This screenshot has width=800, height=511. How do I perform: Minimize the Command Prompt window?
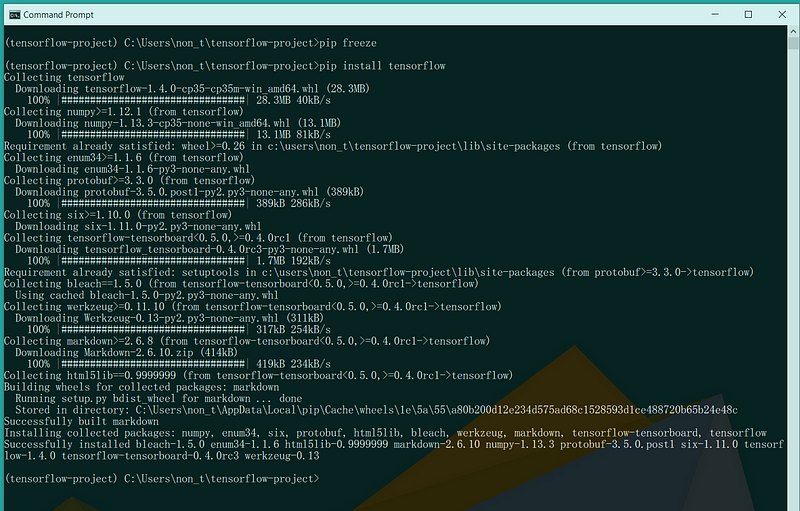click(705, 14)
